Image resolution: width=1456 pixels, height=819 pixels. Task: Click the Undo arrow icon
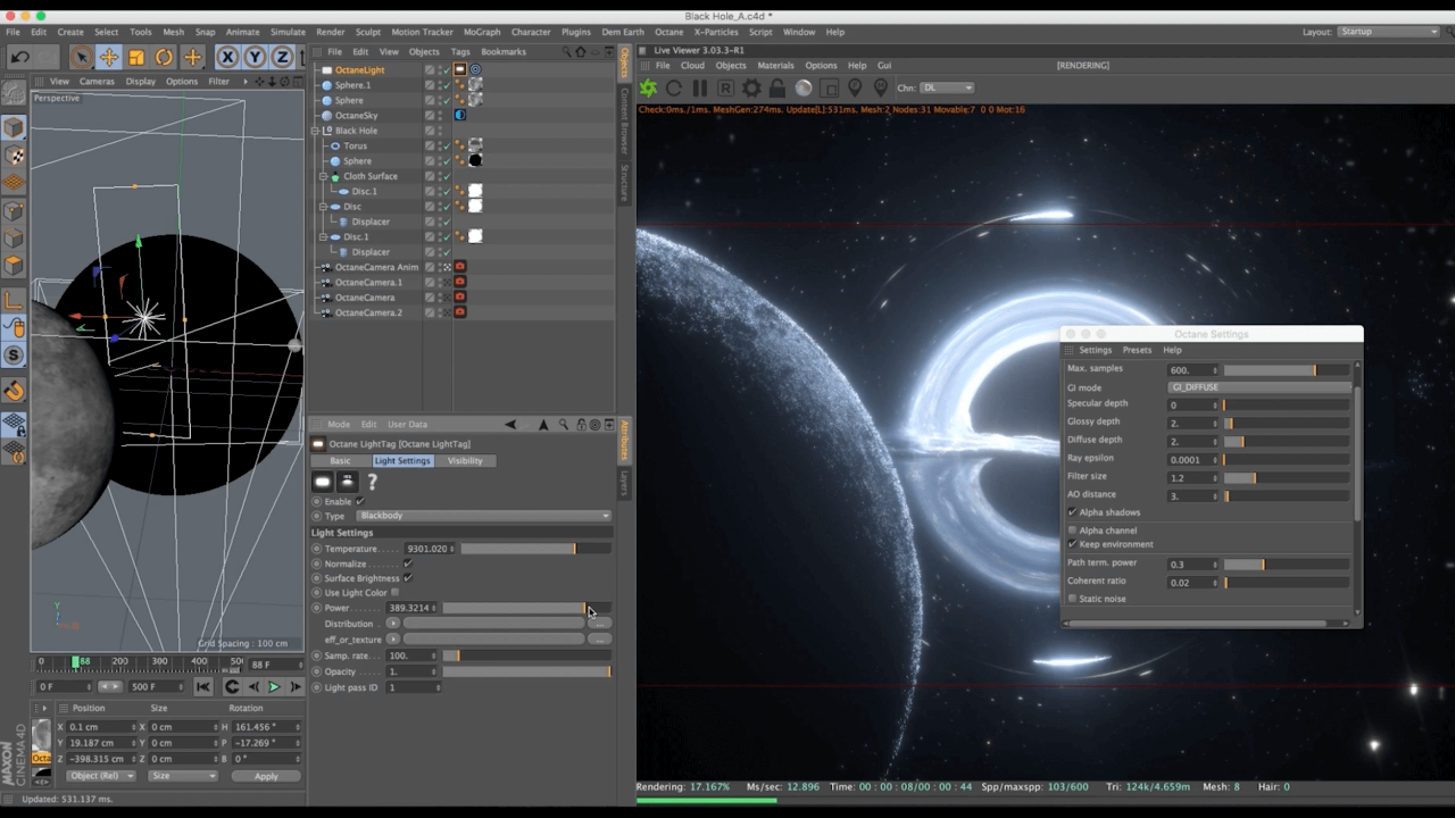tap(20, 57)
